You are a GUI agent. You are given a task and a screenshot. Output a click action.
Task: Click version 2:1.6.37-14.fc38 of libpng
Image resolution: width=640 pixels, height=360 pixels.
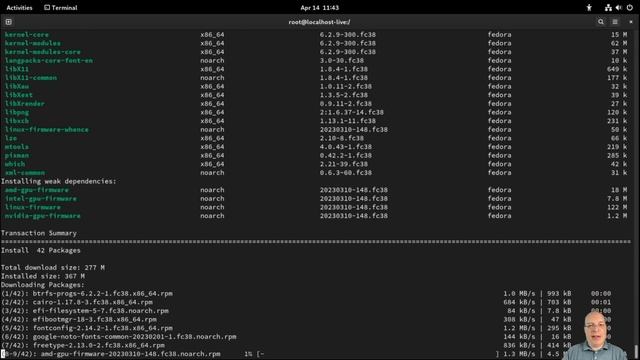pyautogui.click(x=351, y=112)
